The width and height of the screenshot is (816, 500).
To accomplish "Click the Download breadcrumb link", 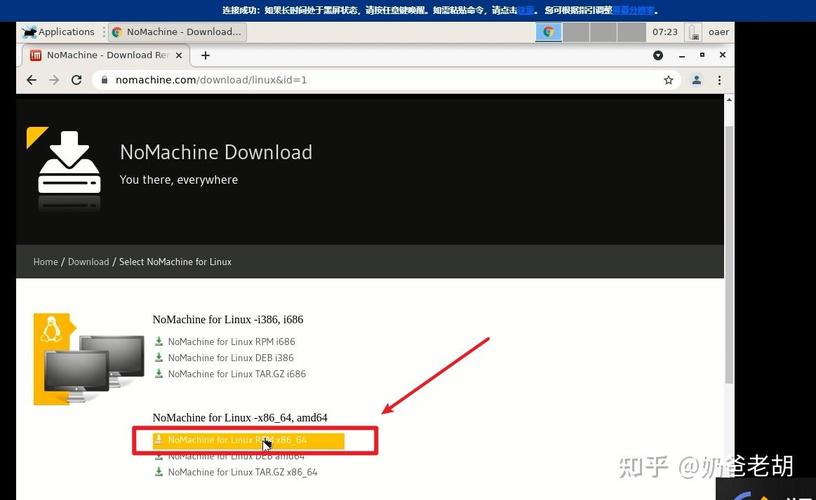I will coord(88,262).
